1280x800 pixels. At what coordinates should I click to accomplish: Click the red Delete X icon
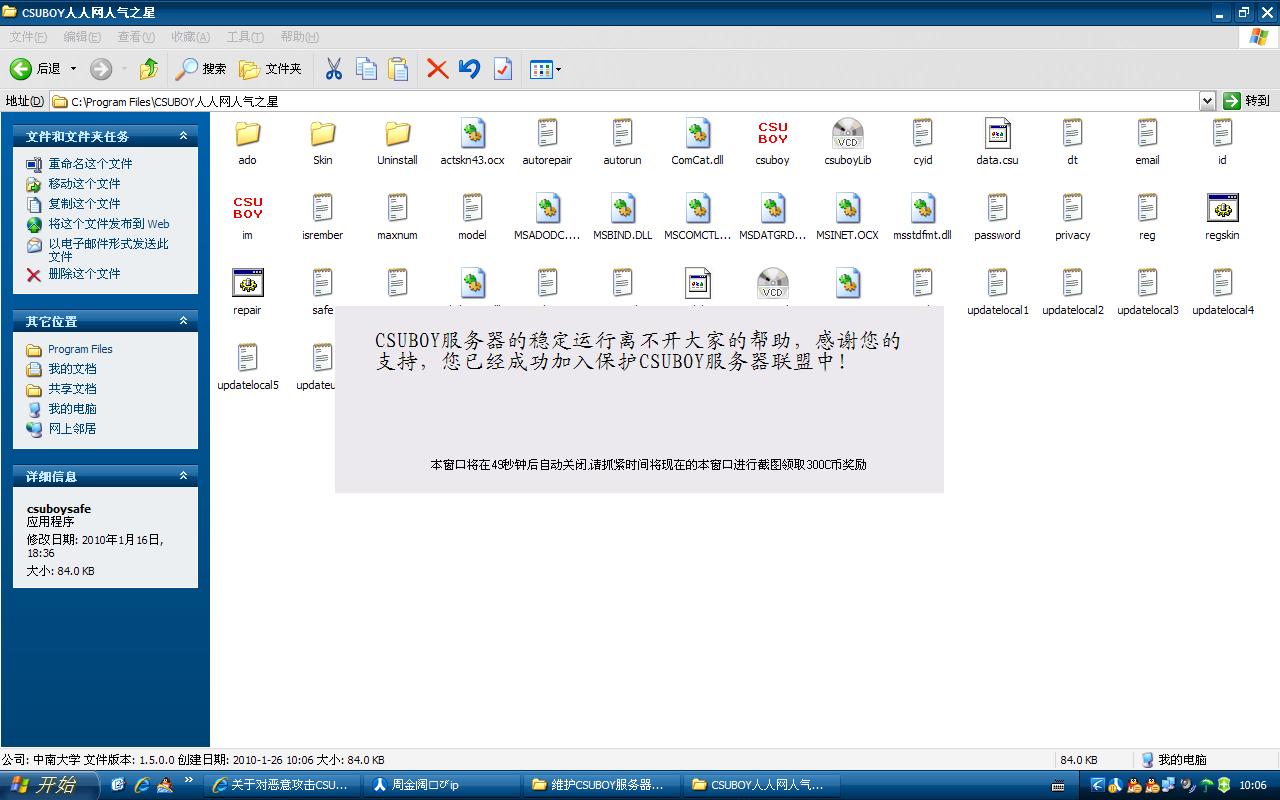[x=437, y=69]
